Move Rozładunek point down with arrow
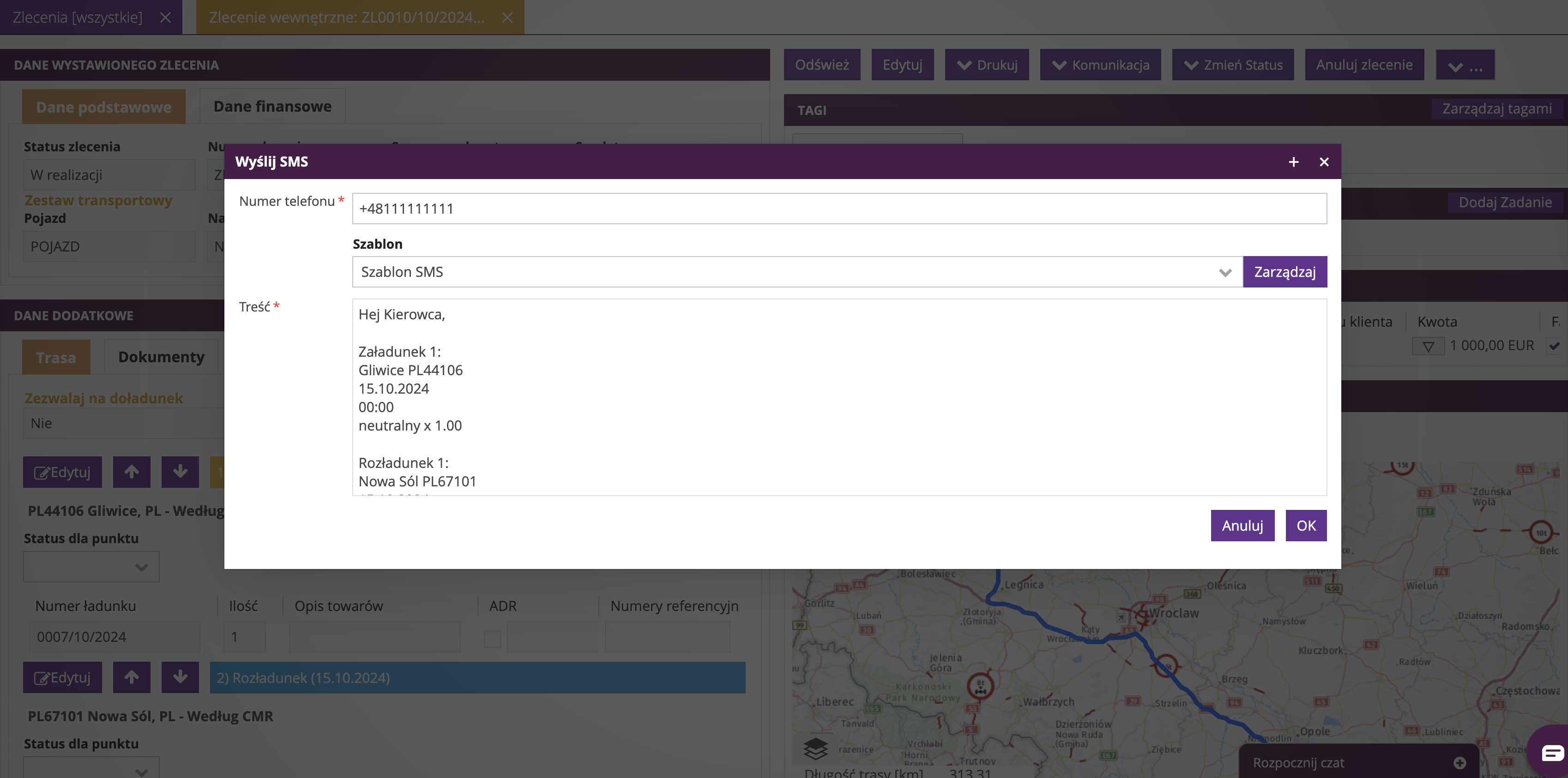 coord(180,677)
